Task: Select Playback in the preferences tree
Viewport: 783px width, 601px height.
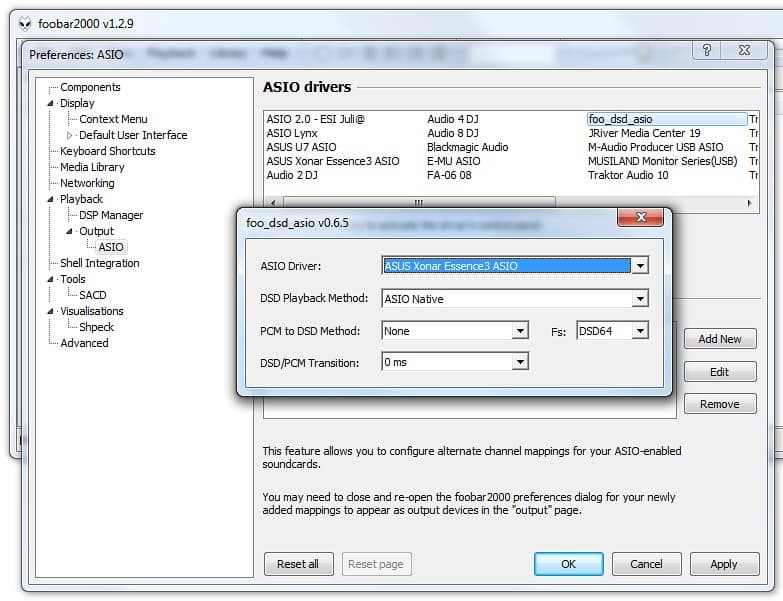Action: (81, 199)
